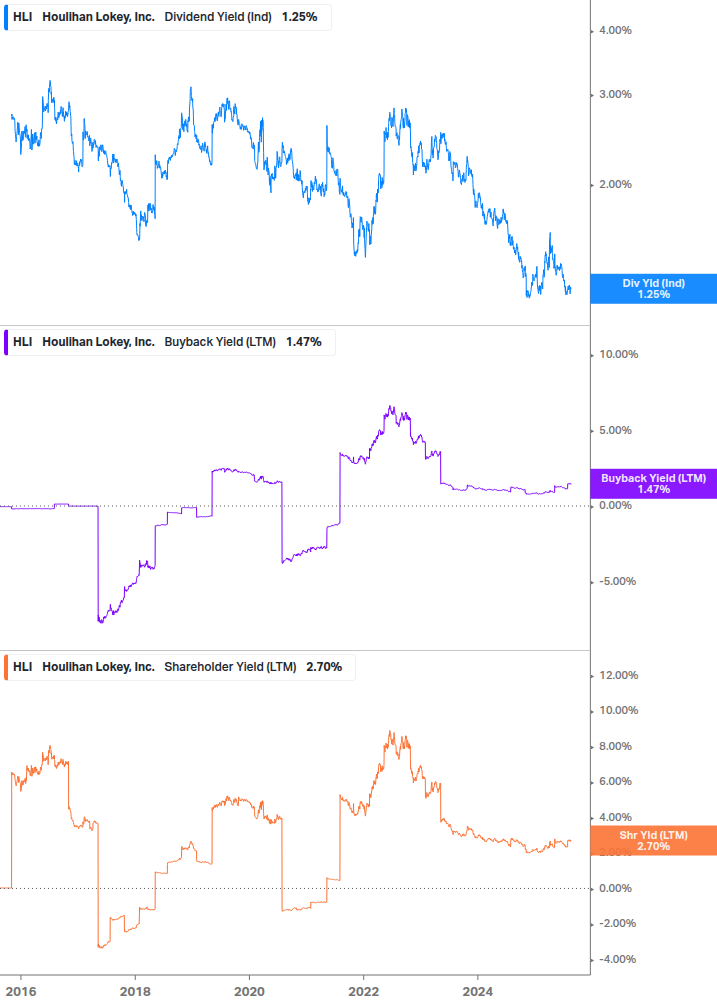Click the 2016 label on the time axis

click(x=21, y=991)
